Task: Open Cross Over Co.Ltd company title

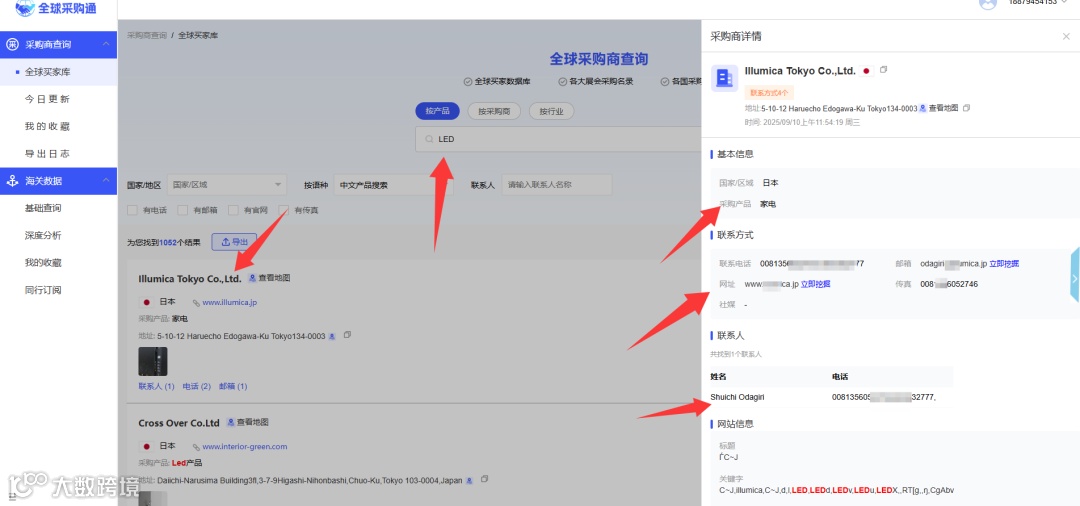Action: 179,423
